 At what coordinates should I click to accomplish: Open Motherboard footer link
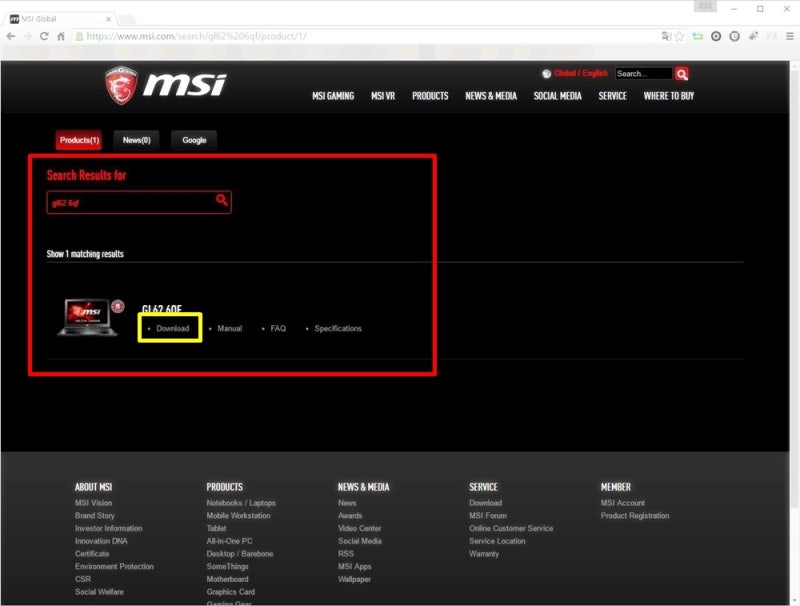[228, 579]
